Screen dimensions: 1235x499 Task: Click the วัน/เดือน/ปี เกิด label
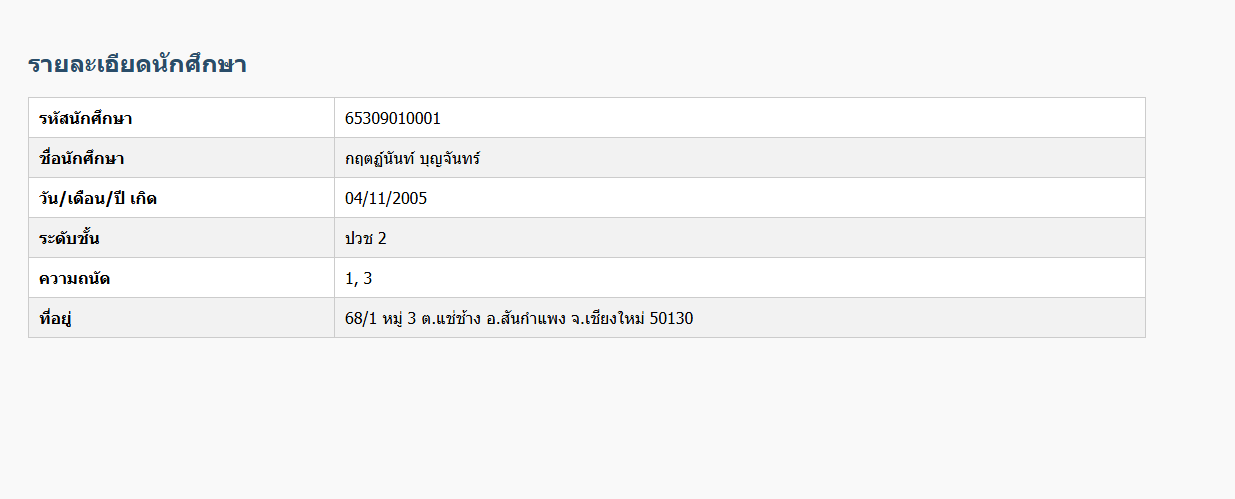[x=98, y=198]
